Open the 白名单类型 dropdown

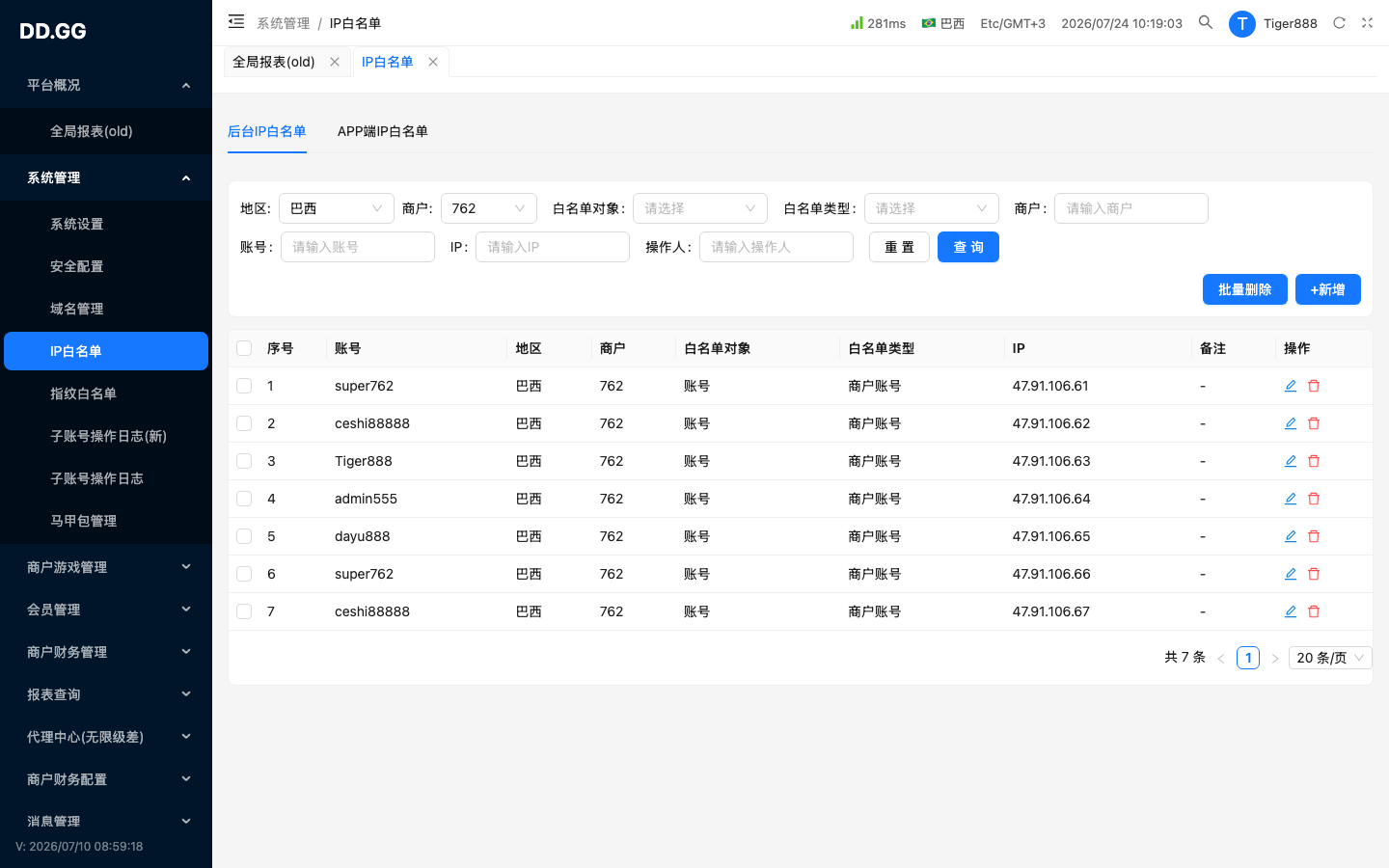coord(931,208)
